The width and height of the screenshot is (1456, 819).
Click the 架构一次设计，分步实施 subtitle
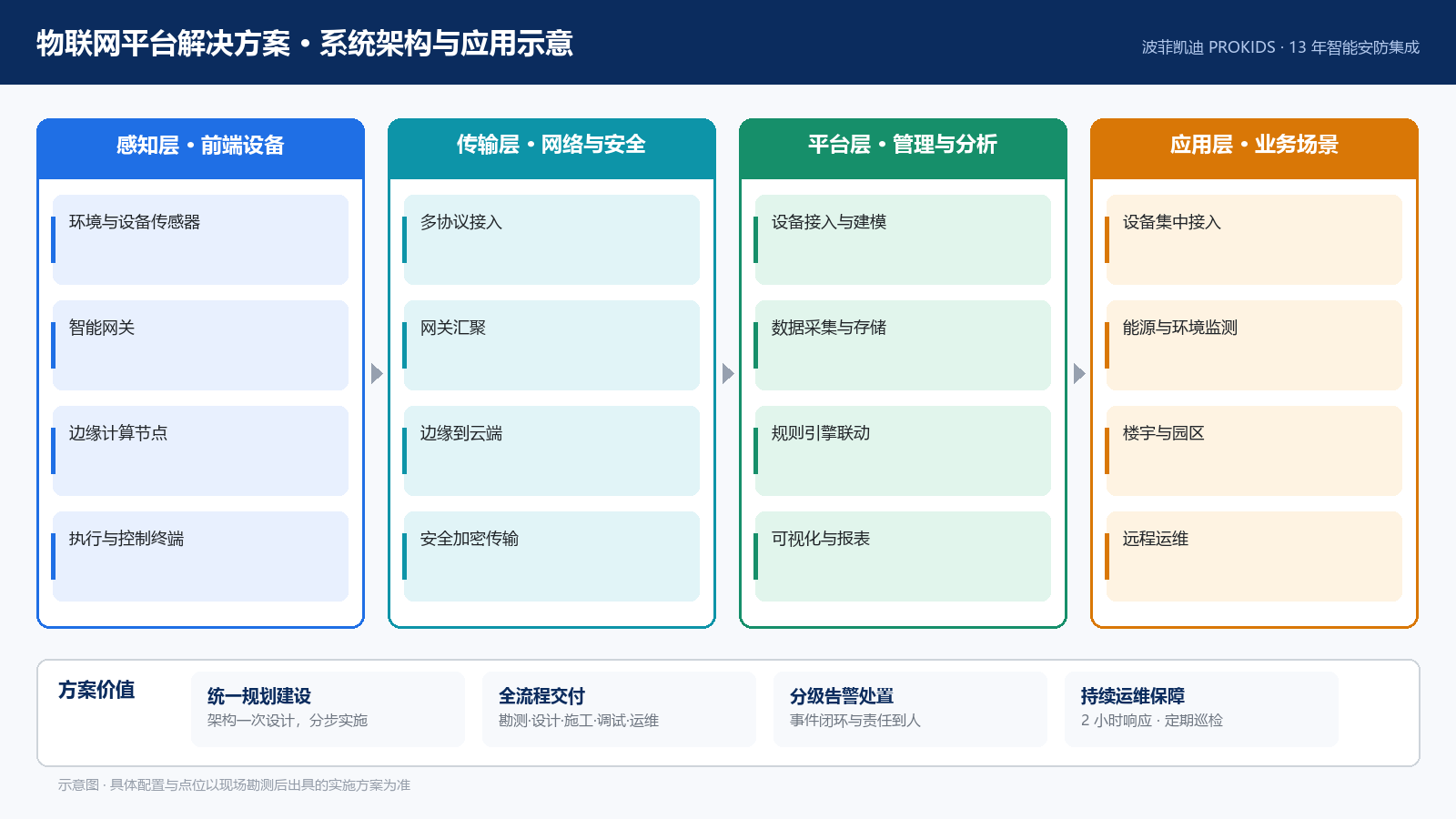pos(288,721)
